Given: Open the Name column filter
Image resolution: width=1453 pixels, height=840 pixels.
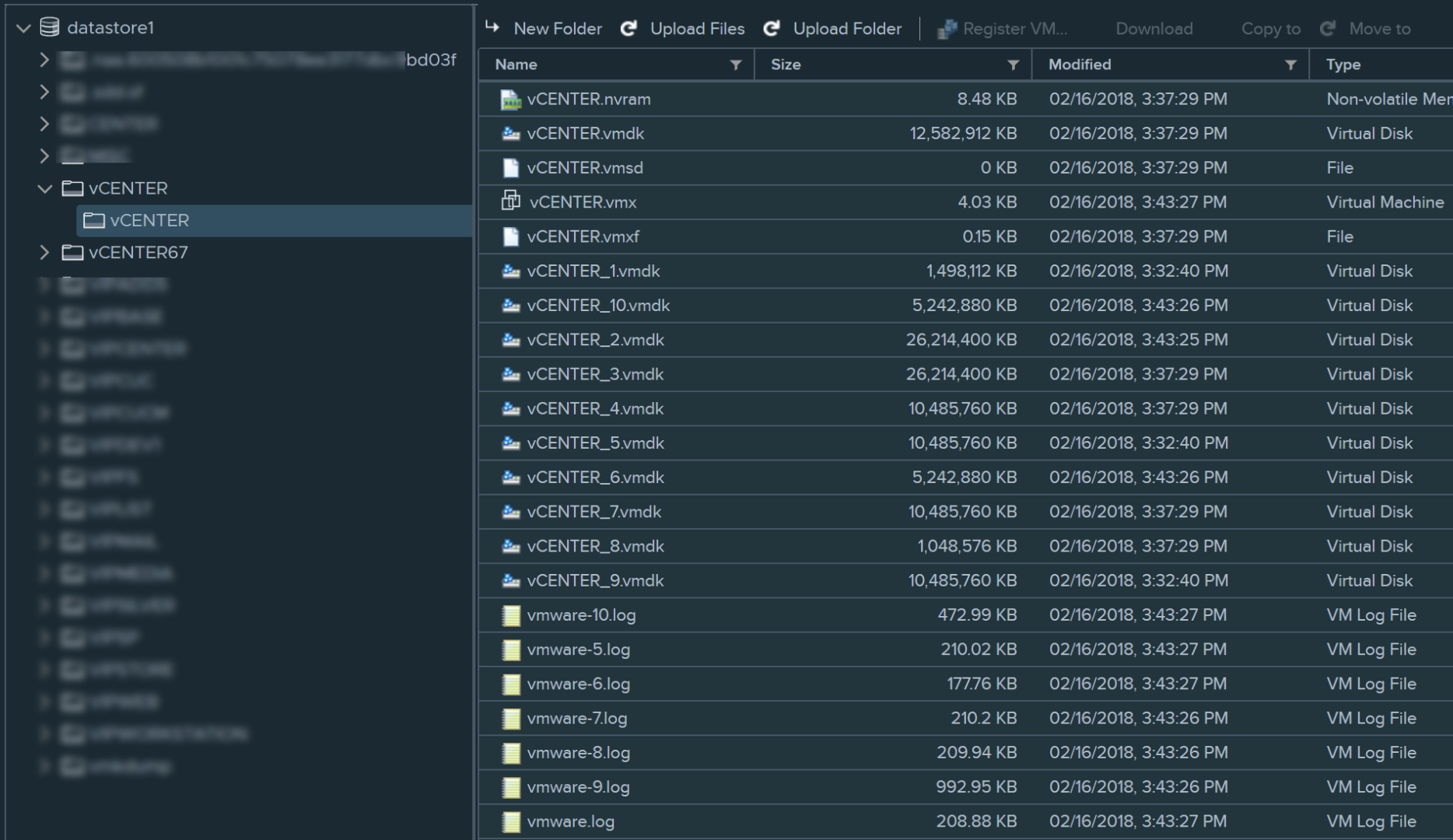Looking at the screenshot, I should [x=736, y=65].
